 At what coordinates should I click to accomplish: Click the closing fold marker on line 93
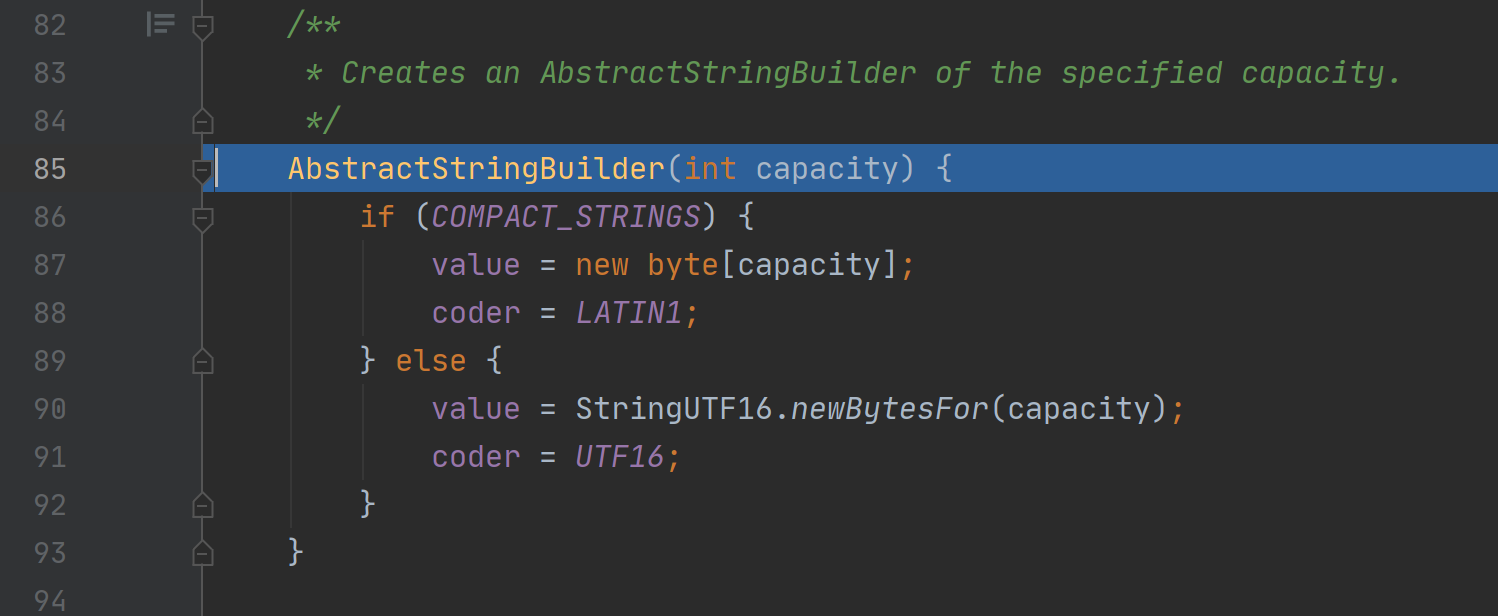pyautogui.click(x=203, y=552)
